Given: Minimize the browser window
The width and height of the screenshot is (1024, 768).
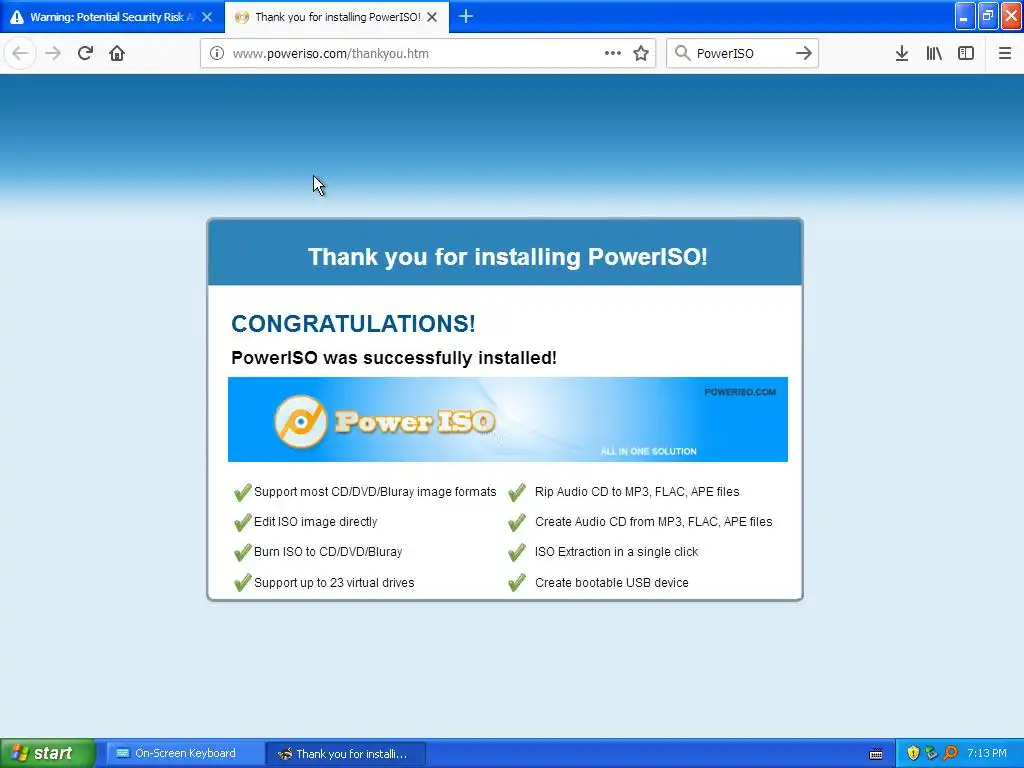Looking at the screenshot, I should tap(965, 16).
